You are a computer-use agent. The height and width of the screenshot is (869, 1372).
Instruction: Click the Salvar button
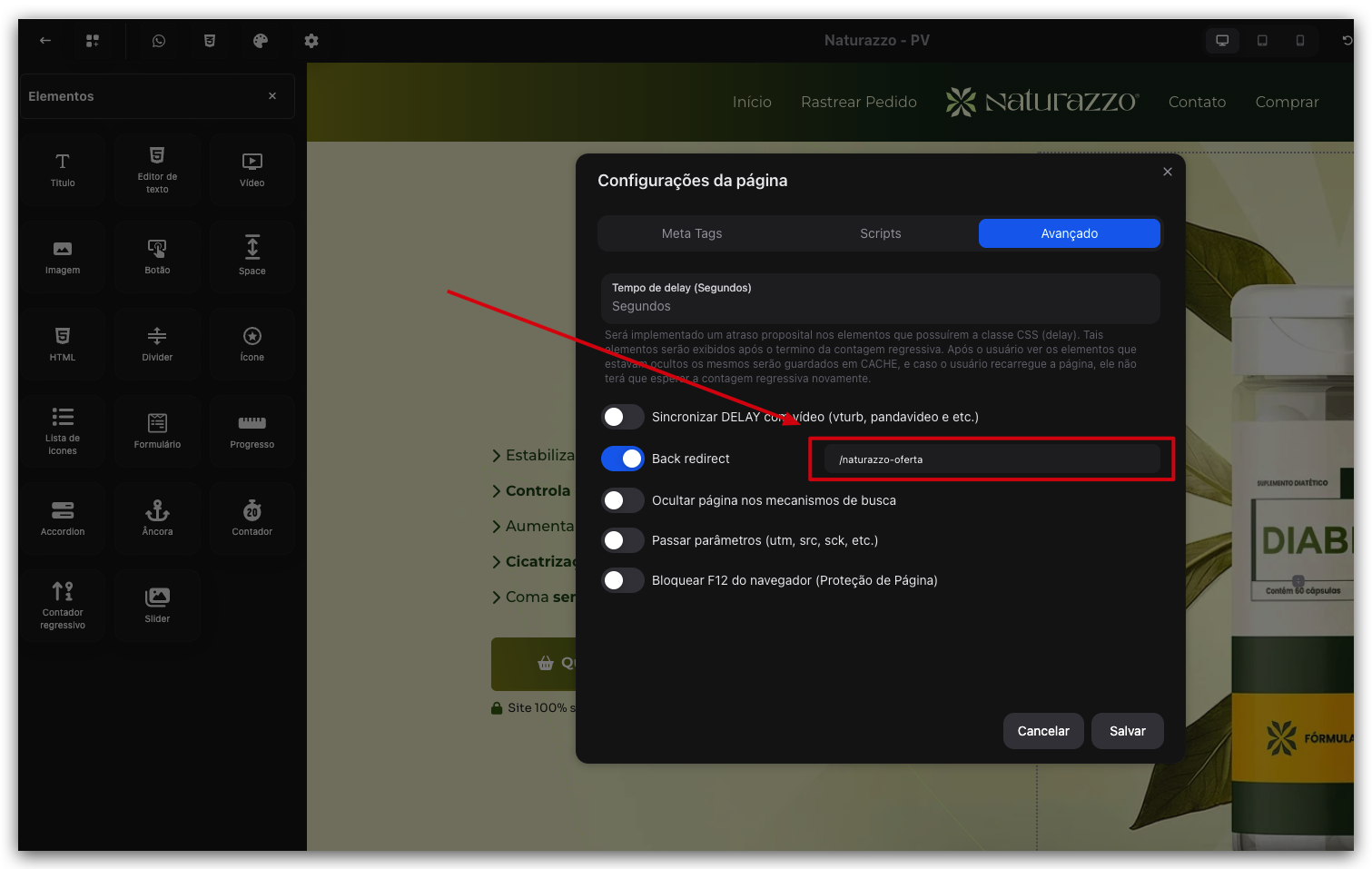pos(1128,731)
